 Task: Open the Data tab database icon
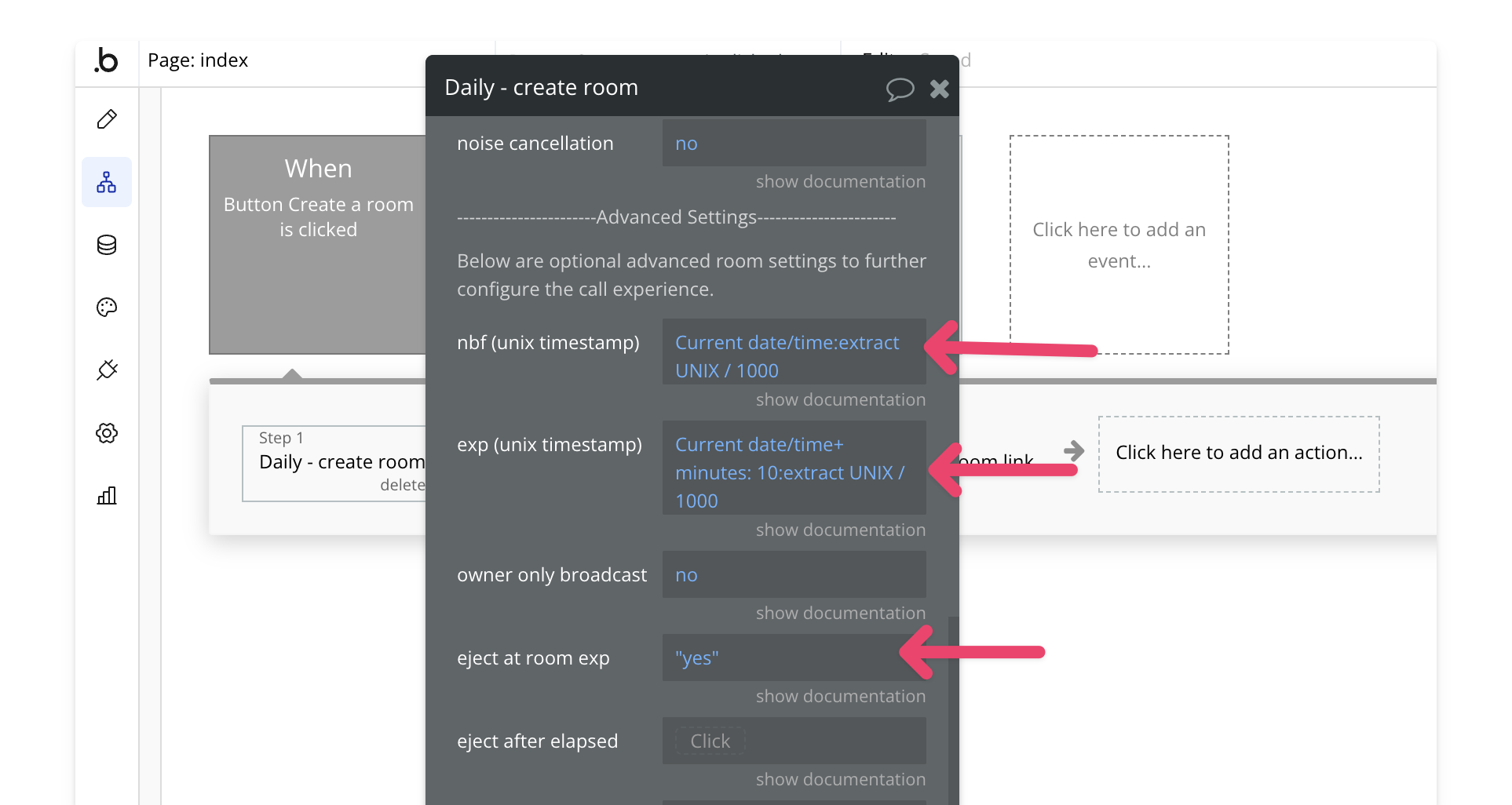(107, 245)
